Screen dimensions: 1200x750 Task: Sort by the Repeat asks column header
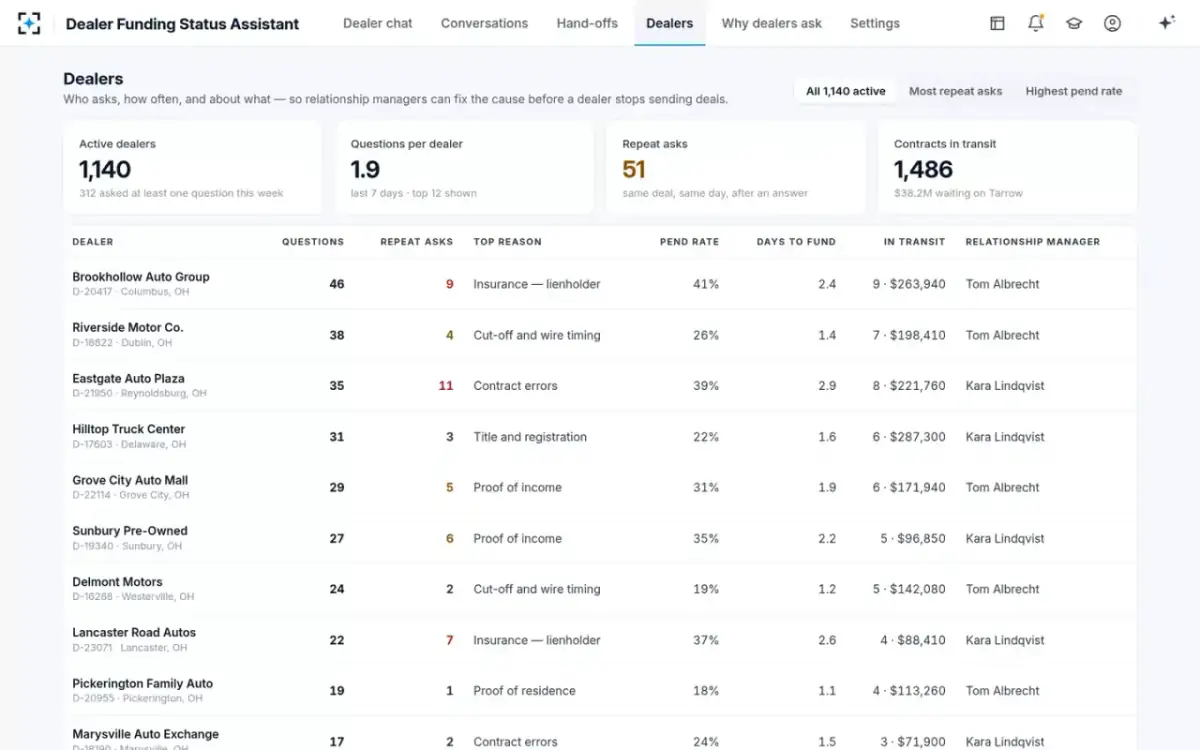pos(417,242)
